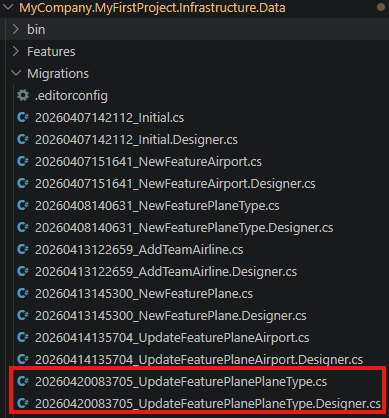Viewport: 389px width, 418px height.
Task: Click C# icon beside 20260407142112_Initial.Designer.cs
Action: point(23,140)
